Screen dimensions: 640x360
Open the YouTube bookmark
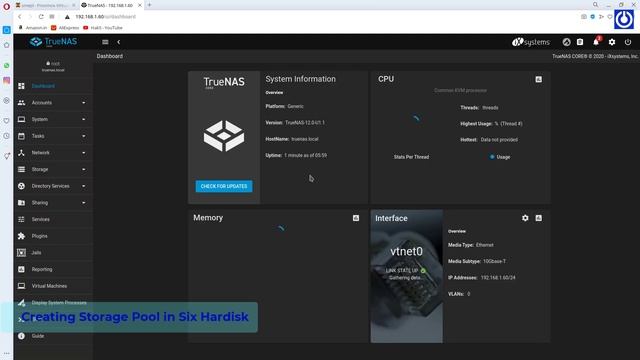[x=103, y=28]
